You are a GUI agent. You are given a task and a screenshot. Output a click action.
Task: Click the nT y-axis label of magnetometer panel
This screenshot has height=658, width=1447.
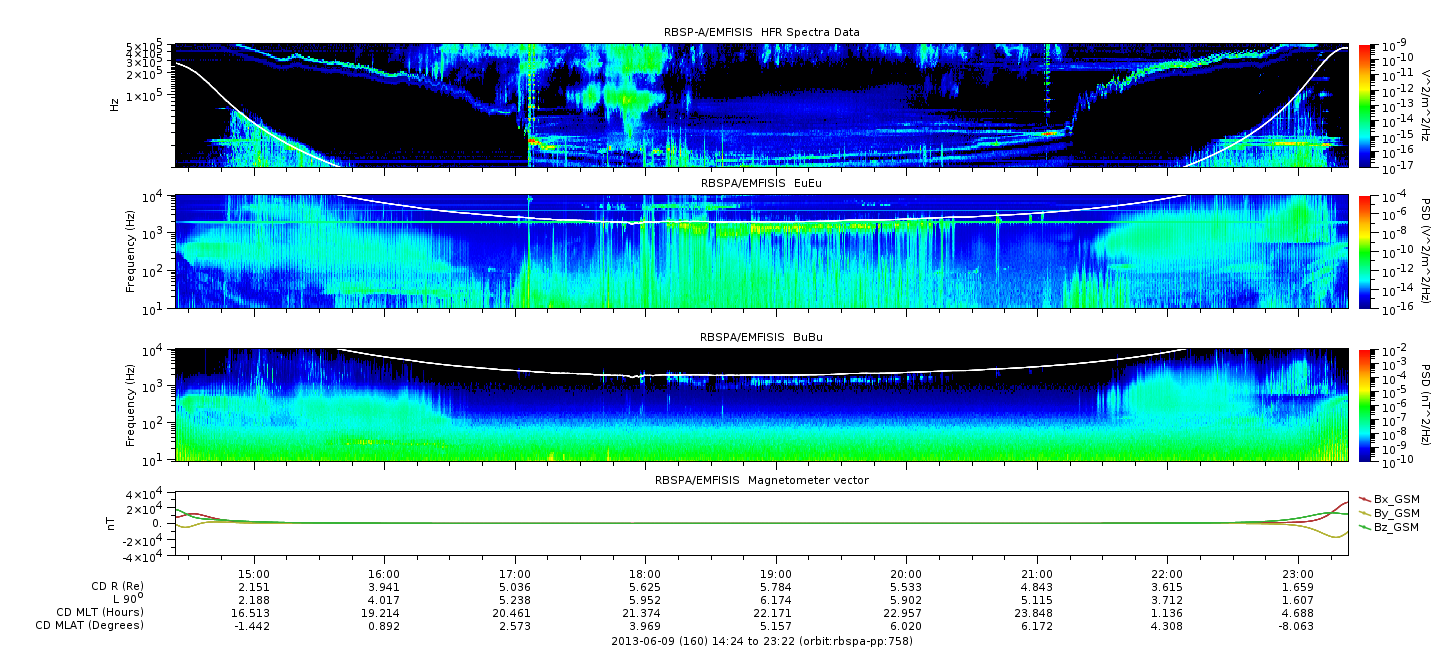114,523
